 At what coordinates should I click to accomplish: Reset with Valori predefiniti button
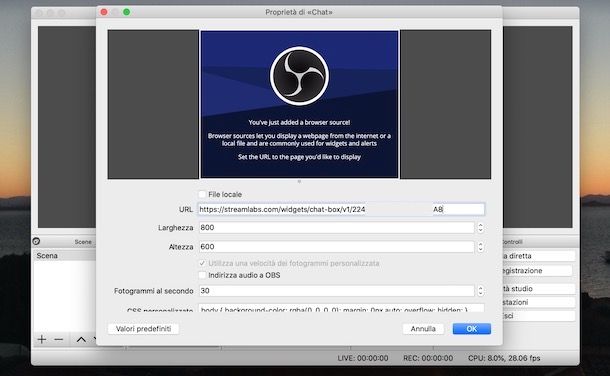(x=143, y=329)
